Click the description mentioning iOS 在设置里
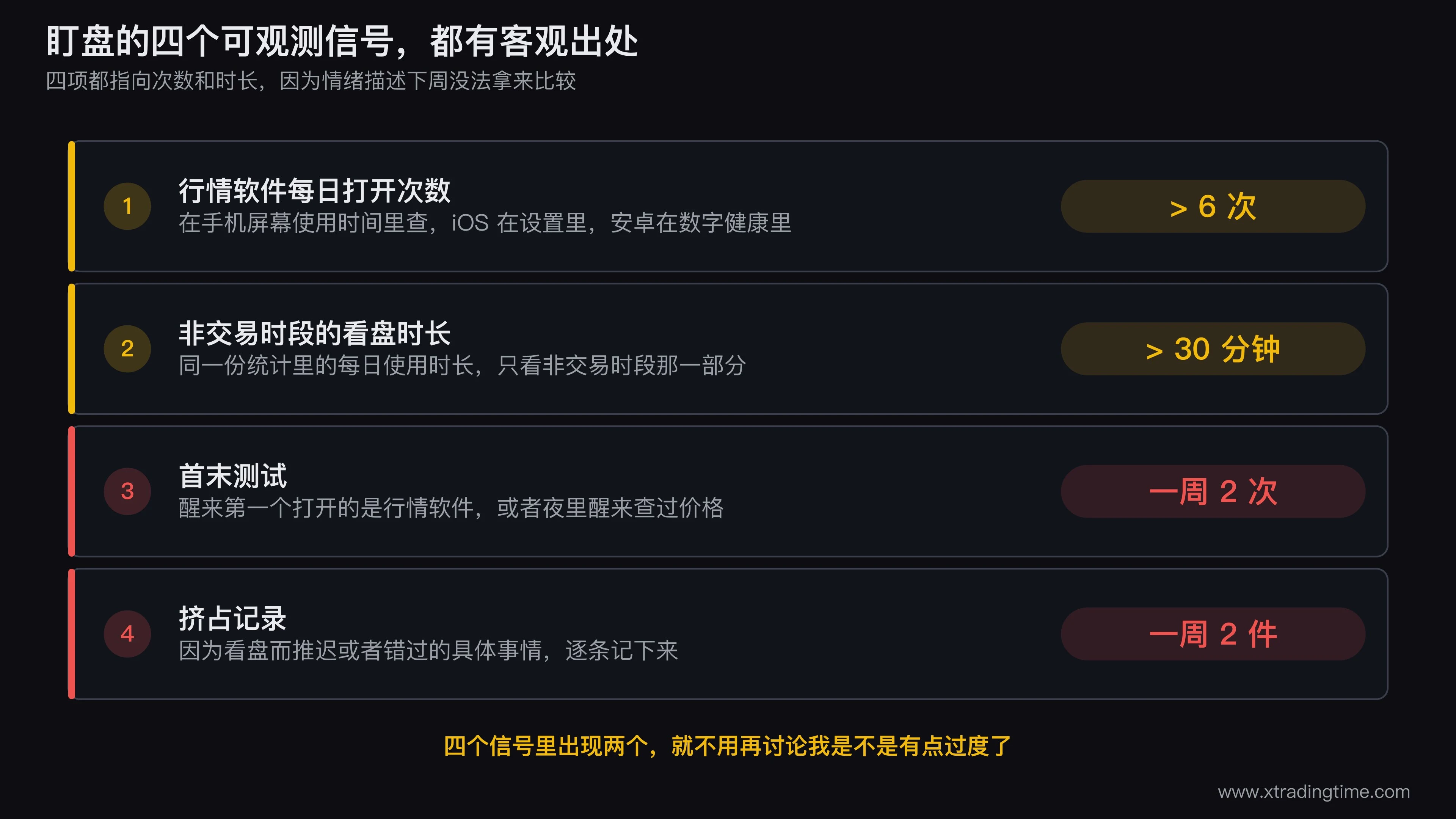1456x819 pixels. pos(485,223)
